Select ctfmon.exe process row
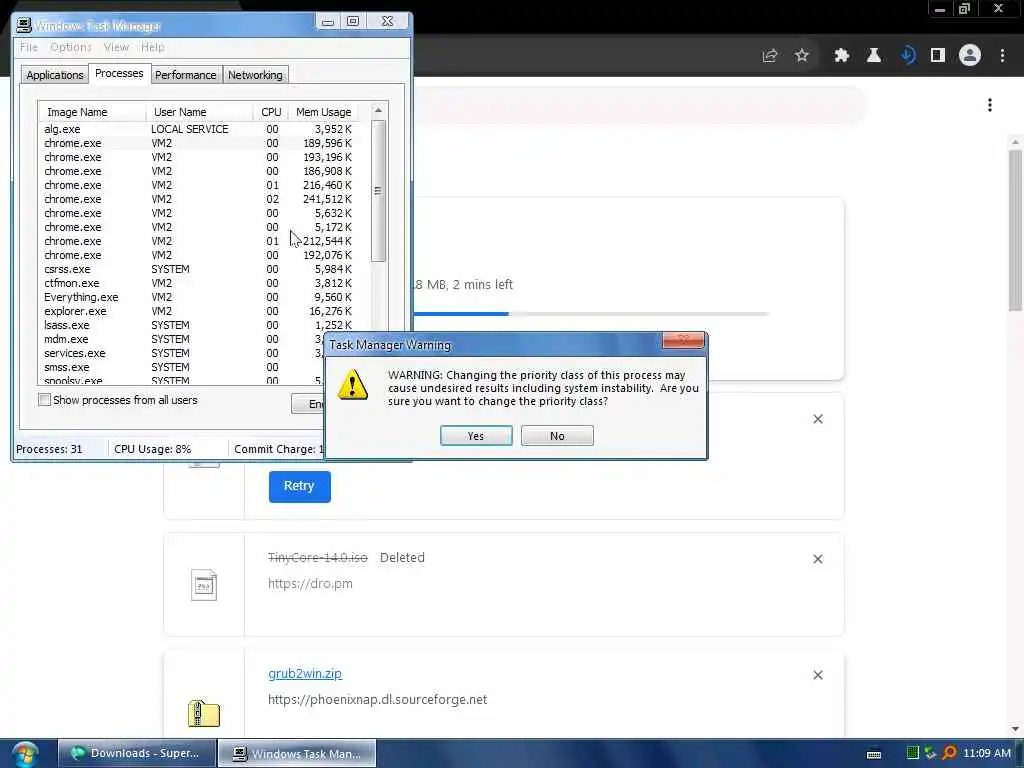The height and width of the screenshot is (768, 1024). click(198, 283)
